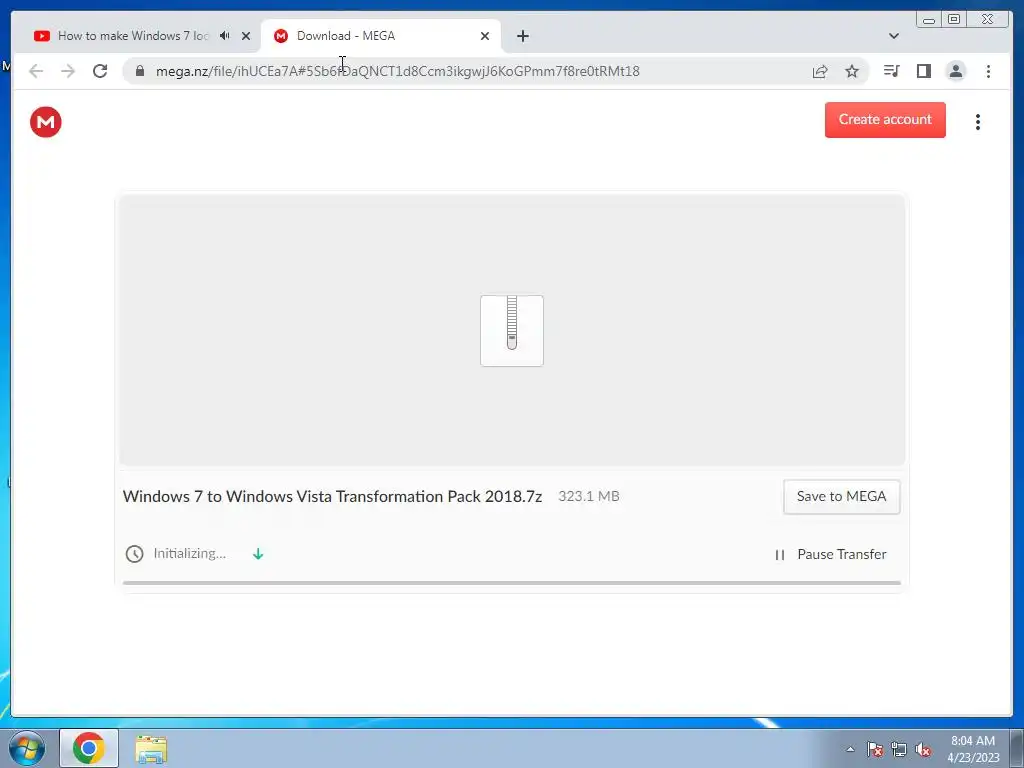Click the file name Windows 7 to Windows Vista Transformation Pack
Image resolution: width=1024 pixels, height=768 pixels.
pyautogui.click(x=332, y=496)
